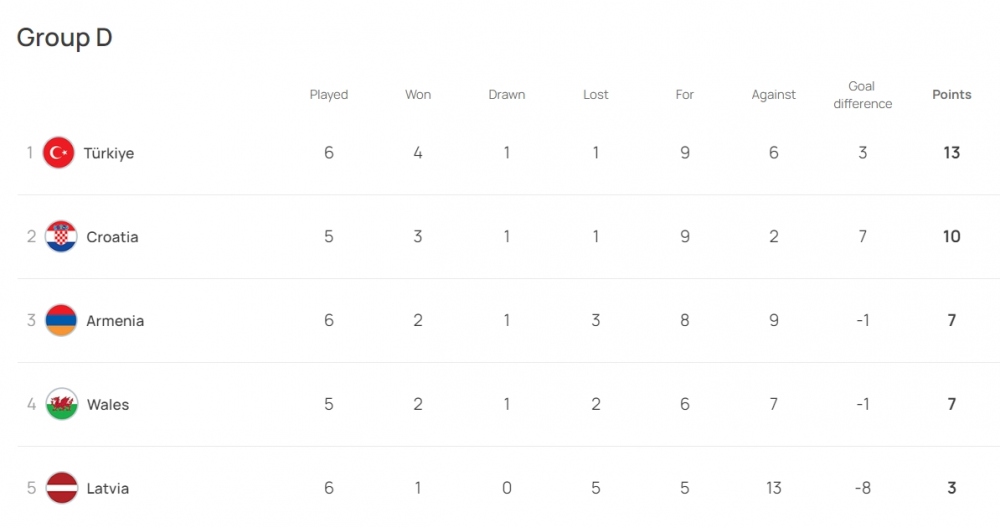Open the Croatia team link
The width and height of the screenshot is (1000, 528).
coord(112,237)
